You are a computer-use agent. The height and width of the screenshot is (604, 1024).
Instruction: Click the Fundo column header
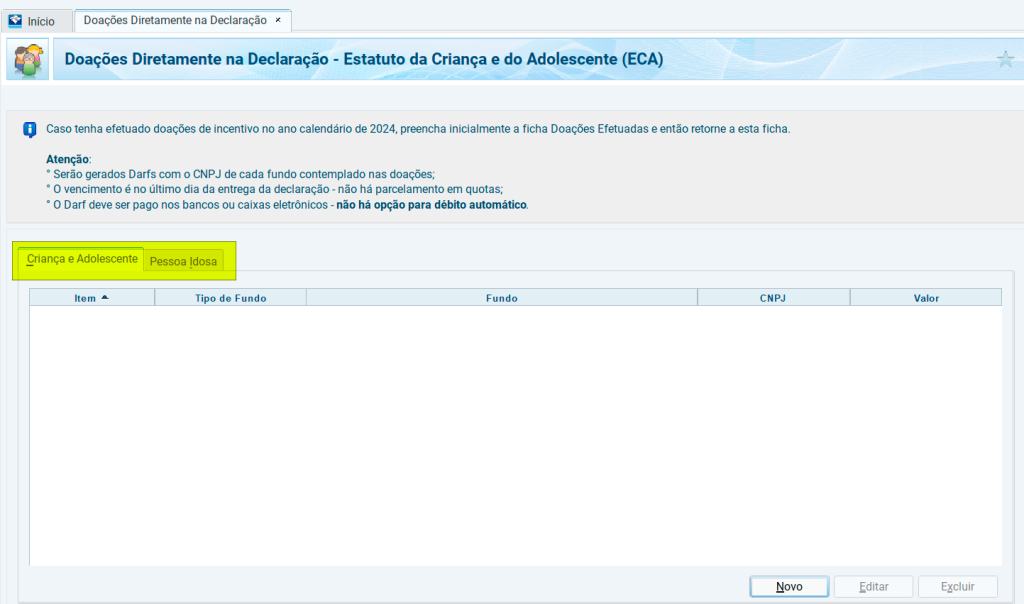click(x=501, y=298)
